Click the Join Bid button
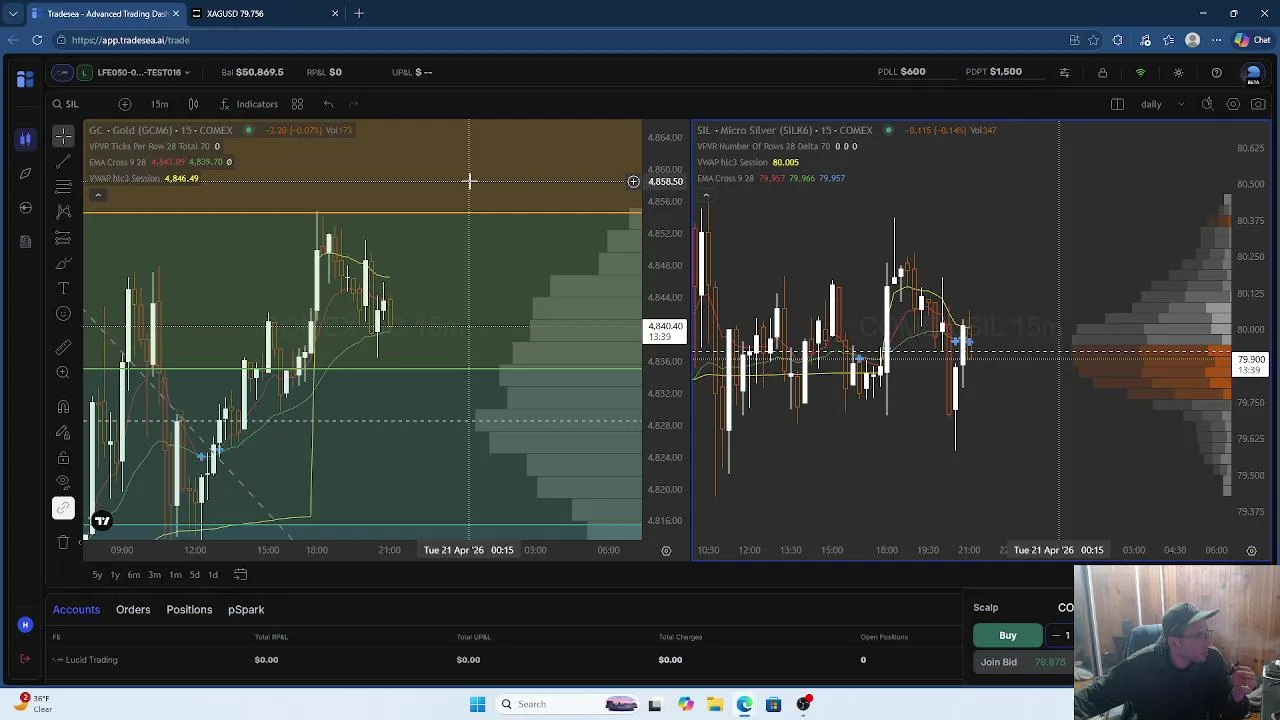The width and height of the screenshot is (1280, 720). coord(1023,662)
